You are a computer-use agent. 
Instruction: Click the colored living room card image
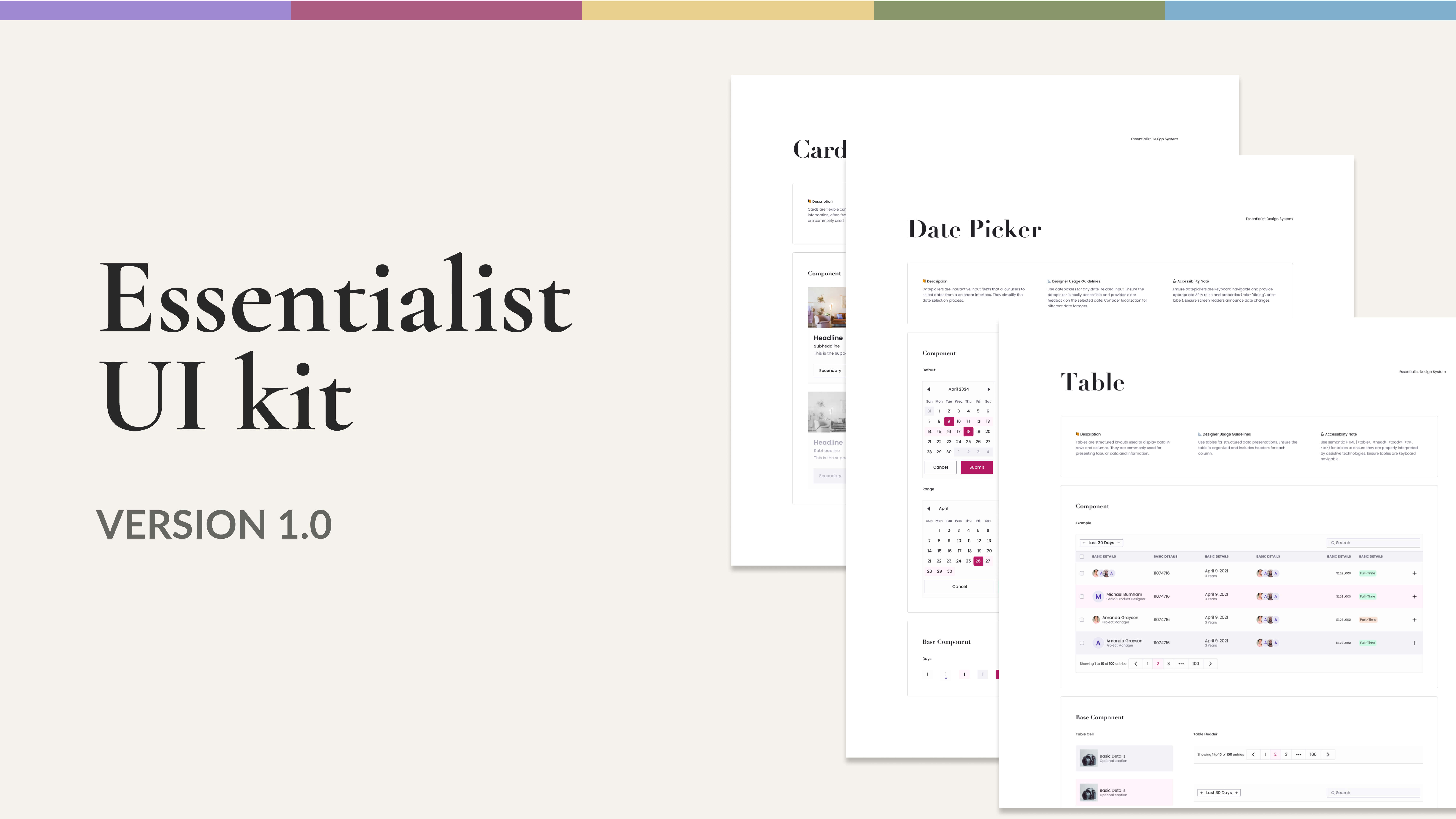[x=827, y=307]
